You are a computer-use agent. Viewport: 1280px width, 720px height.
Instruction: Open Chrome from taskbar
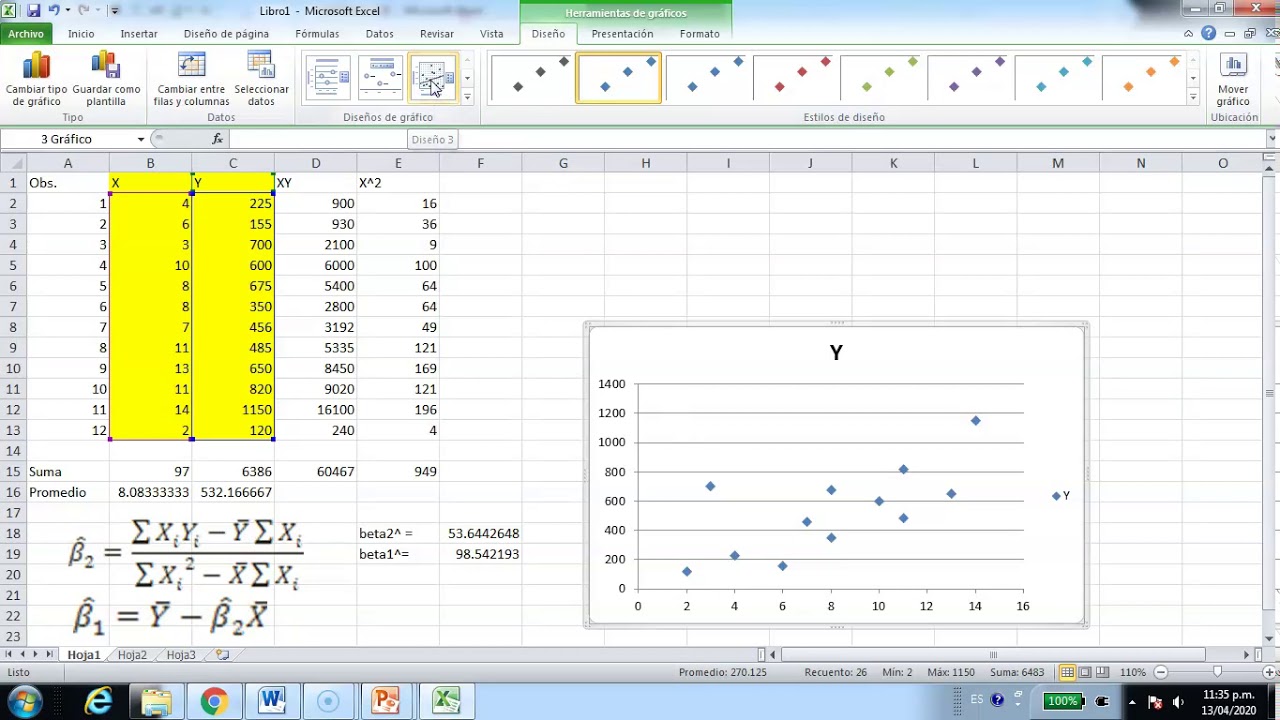coord(213,702)
